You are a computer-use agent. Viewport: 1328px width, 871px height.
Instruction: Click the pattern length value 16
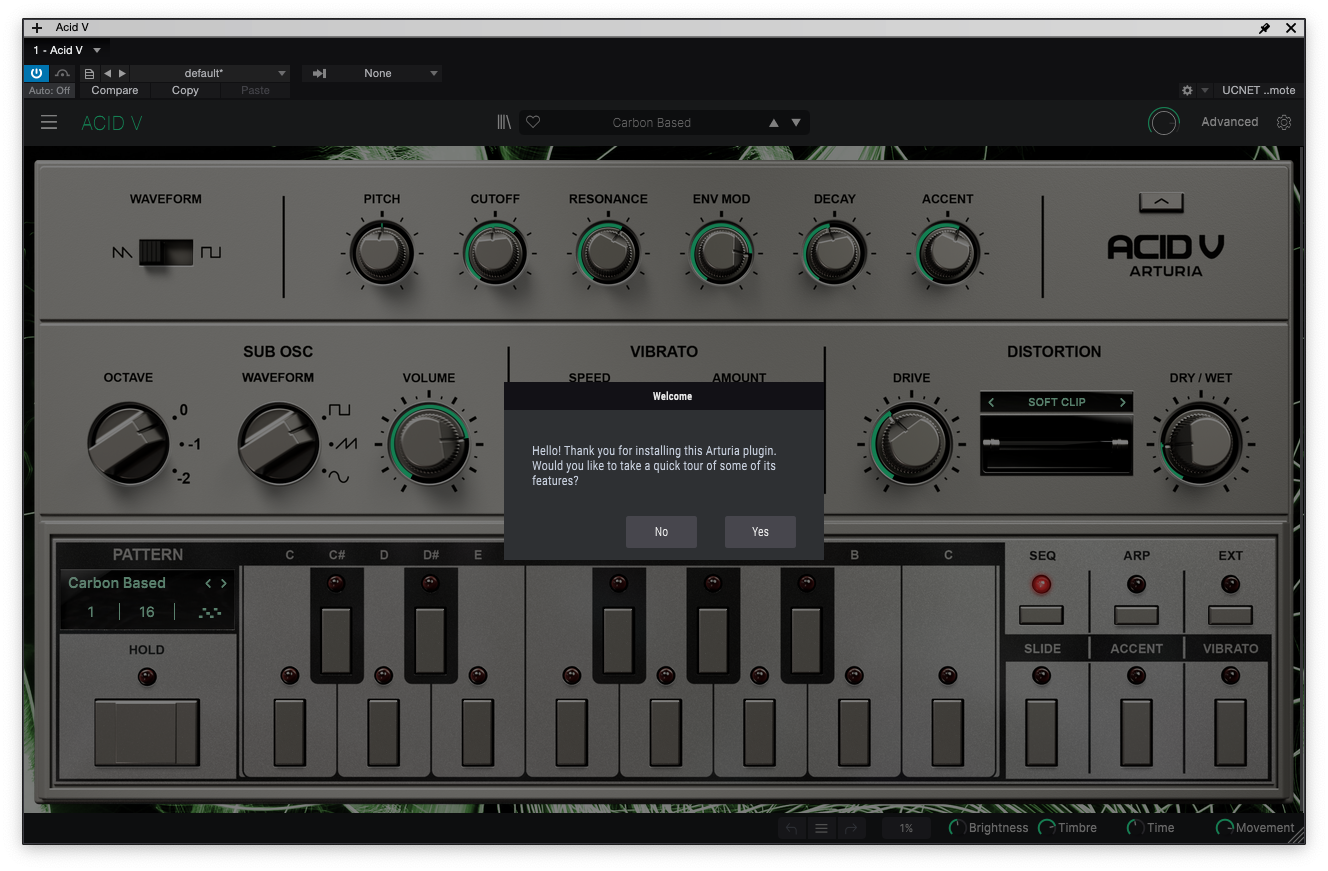click(x=147, y=612)
